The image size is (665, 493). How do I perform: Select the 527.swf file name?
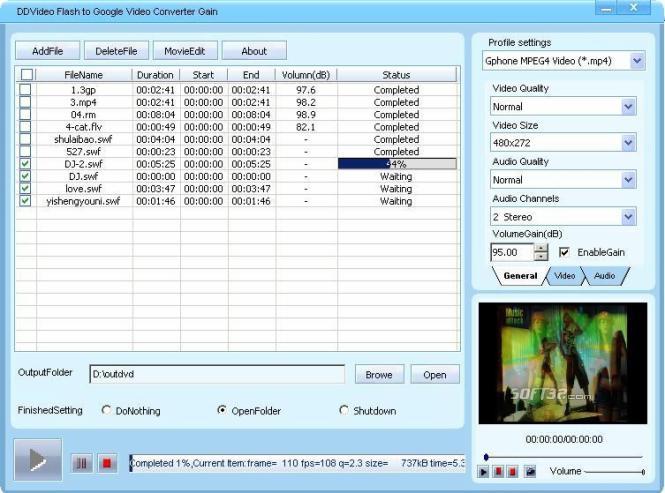[x=83, y=151]
